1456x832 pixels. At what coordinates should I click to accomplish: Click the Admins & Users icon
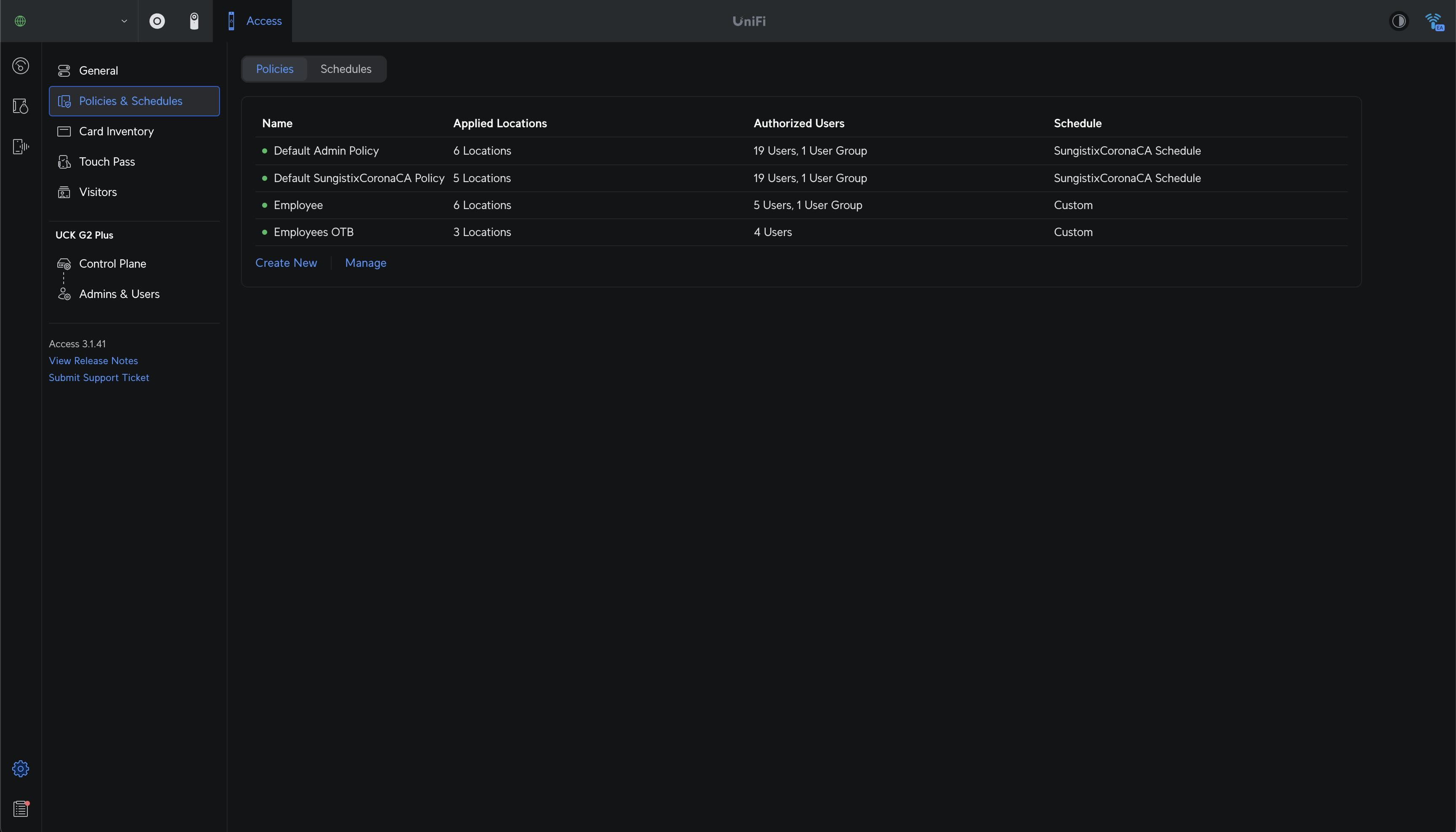(x=64, y=294)
